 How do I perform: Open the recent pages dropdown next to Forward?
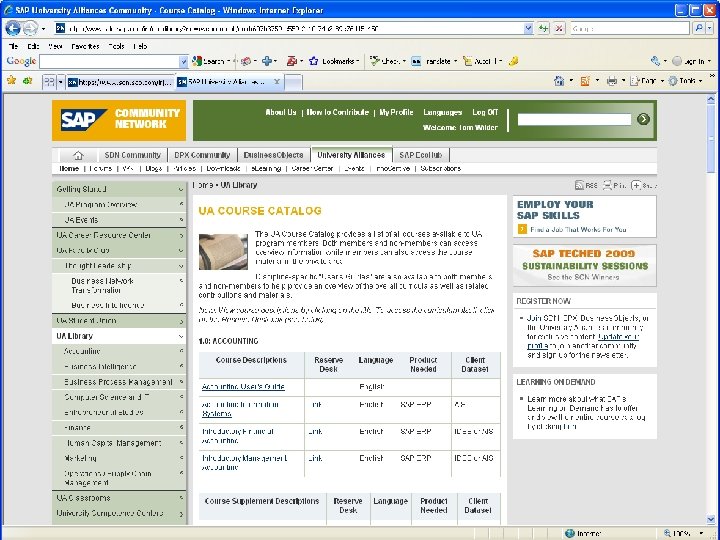tap(43, 28)
